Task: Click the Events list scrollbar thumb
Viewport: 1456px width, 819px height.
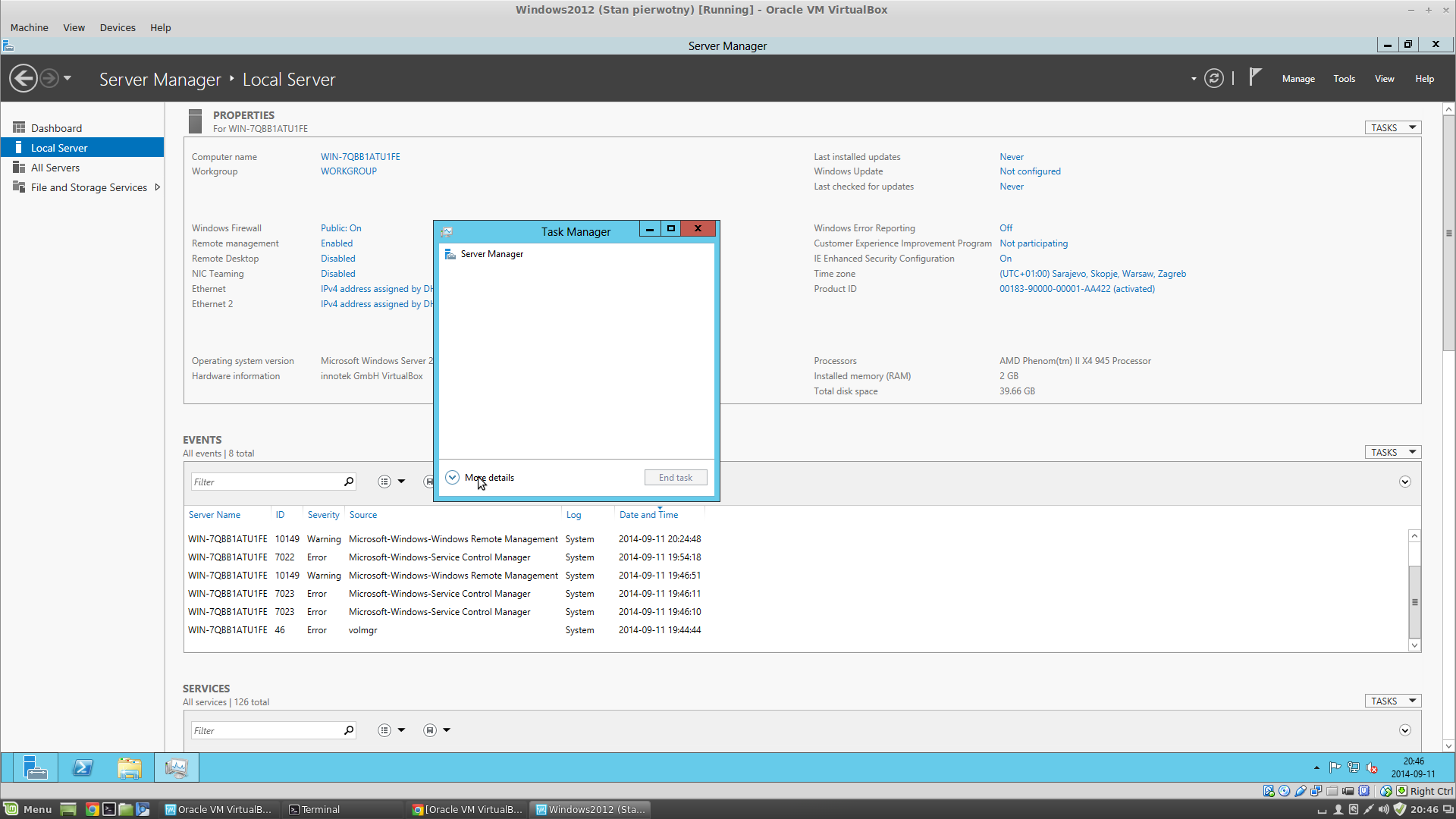Action: coord(1414,602)
